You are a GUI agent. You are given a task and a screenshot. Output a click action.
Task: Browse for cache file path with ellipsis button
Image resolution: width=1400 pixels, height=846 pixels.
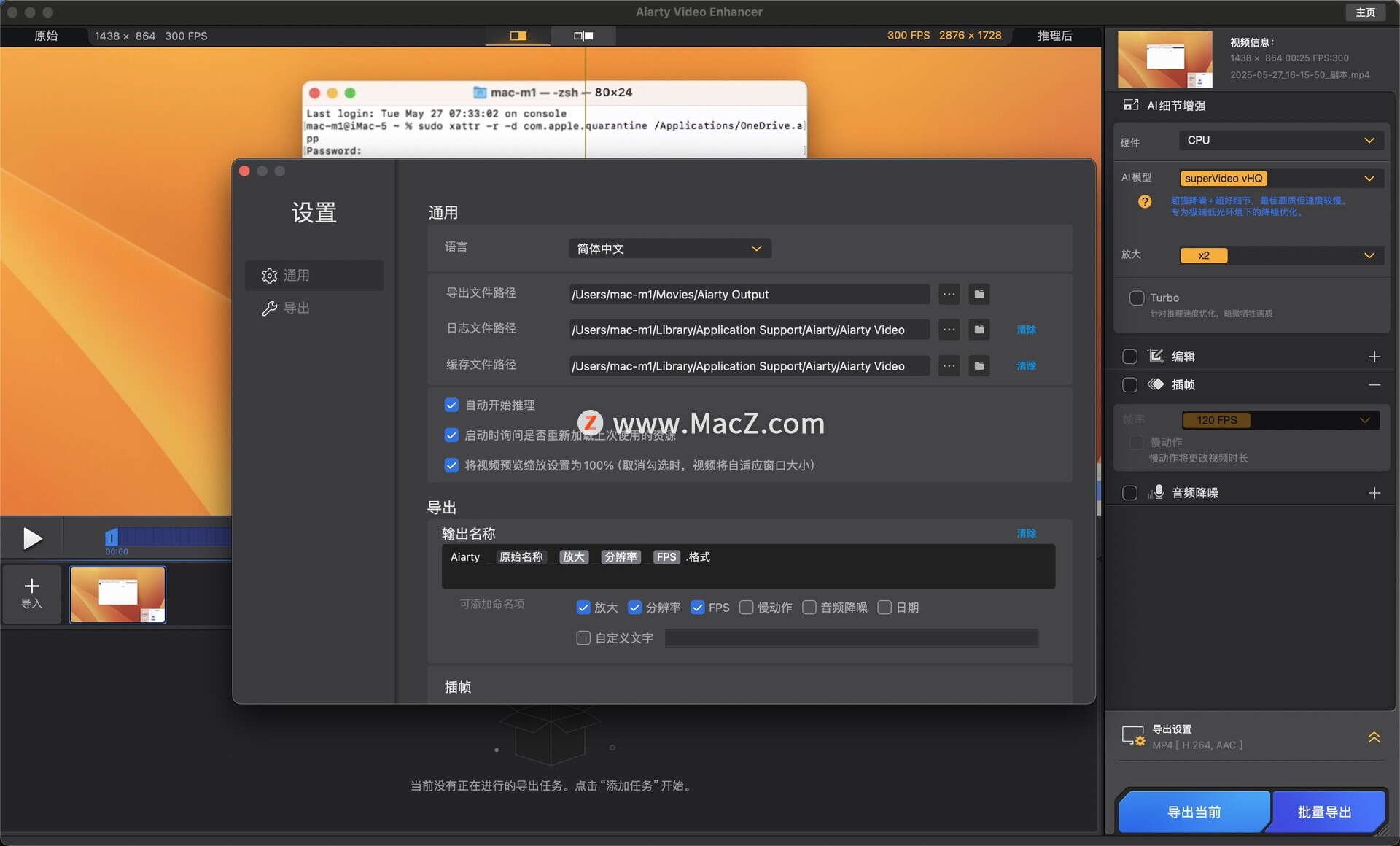pyautogui.click(x=949, y=366)
